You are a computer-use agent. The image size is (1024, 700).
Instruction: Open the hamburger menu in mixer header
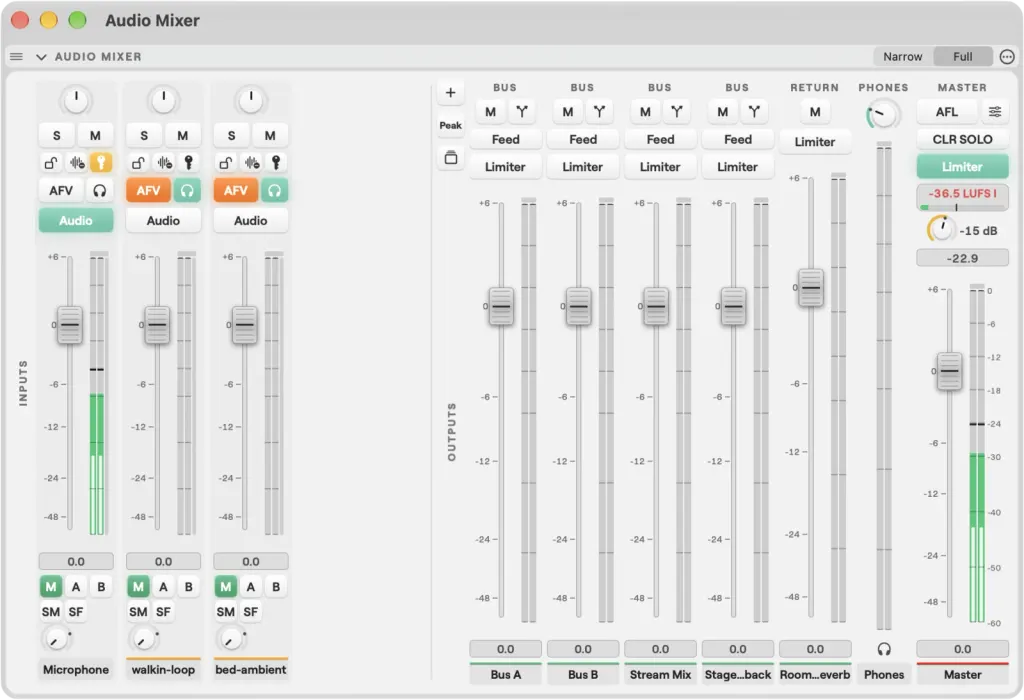point(16,57)
